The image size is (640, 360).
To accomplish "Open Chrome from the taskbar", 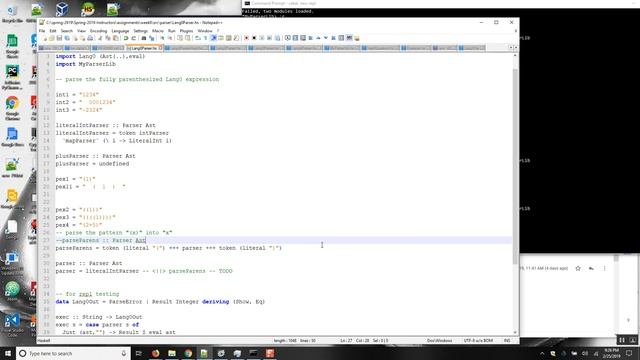I will (188, 353).
